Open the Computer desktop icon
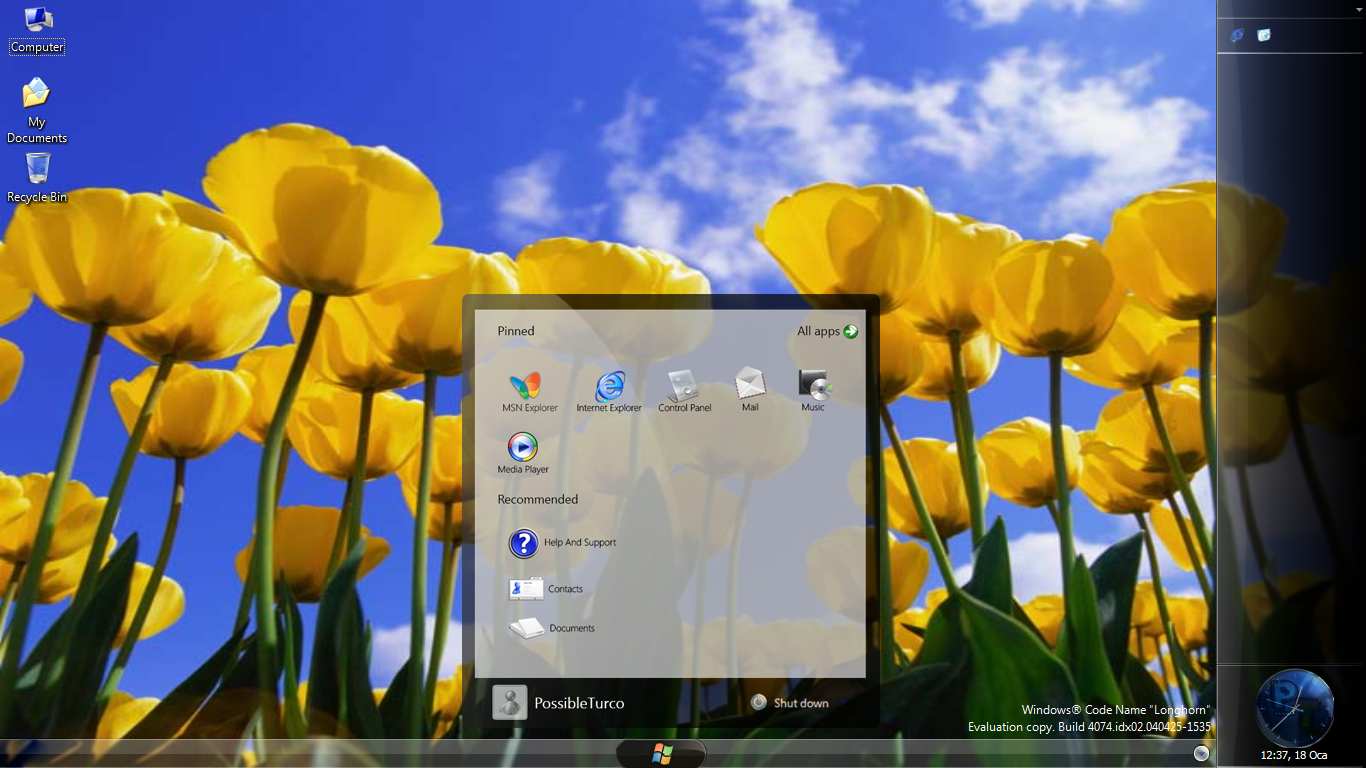Viewport: 1366px width, 768px height. [x=37, y=29]
